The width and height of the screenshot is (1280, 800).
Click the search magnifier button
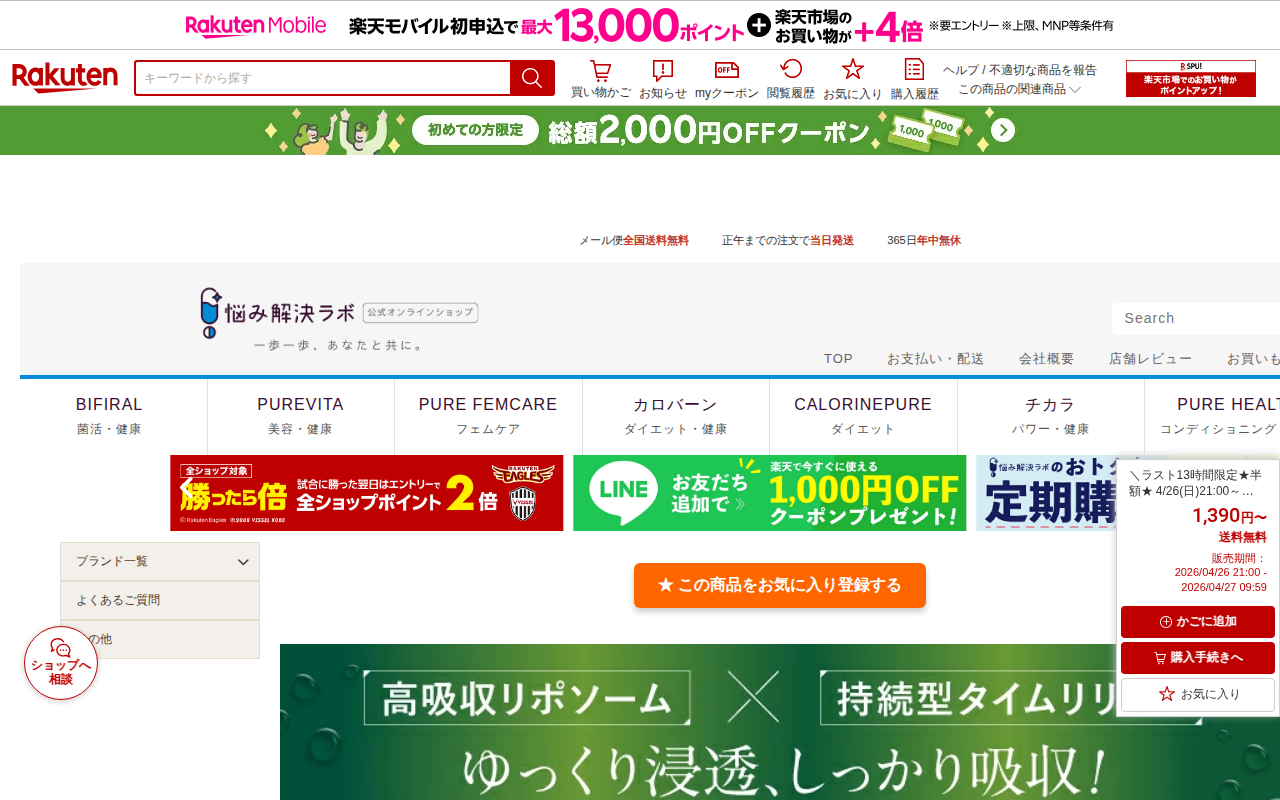[x=532, y=78]
